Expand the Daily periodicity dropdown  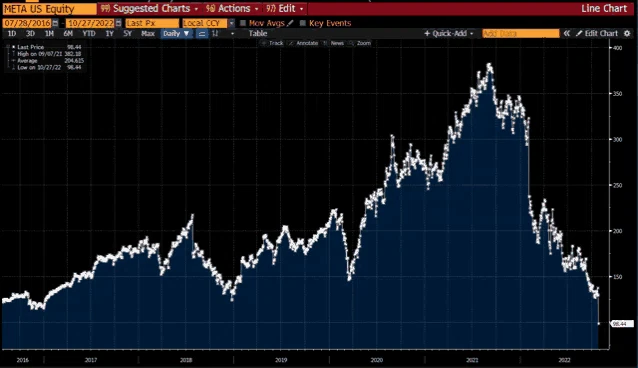(x=176, y=33)
